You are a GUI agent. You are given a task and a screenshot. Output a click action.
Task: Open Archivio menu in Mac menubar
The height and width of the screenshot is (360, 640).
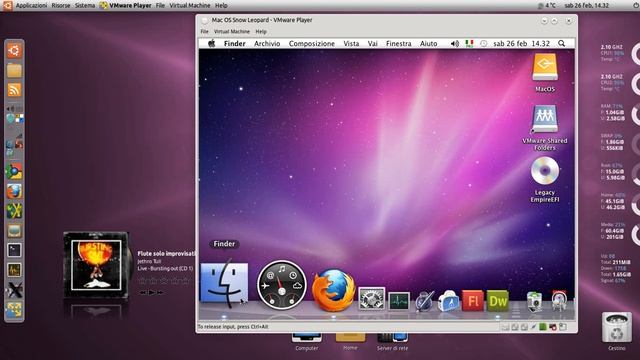tap(267, 43)
